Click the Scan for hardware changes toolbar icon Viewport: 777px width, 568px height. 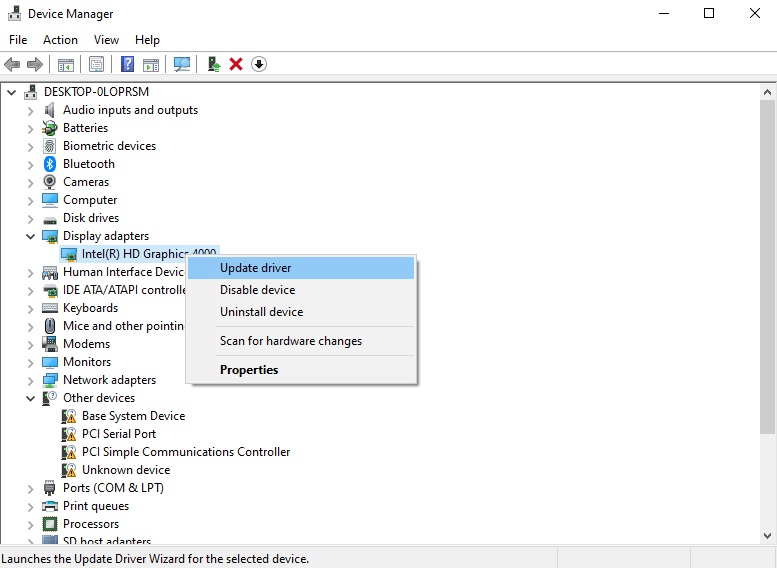[182, 64]
